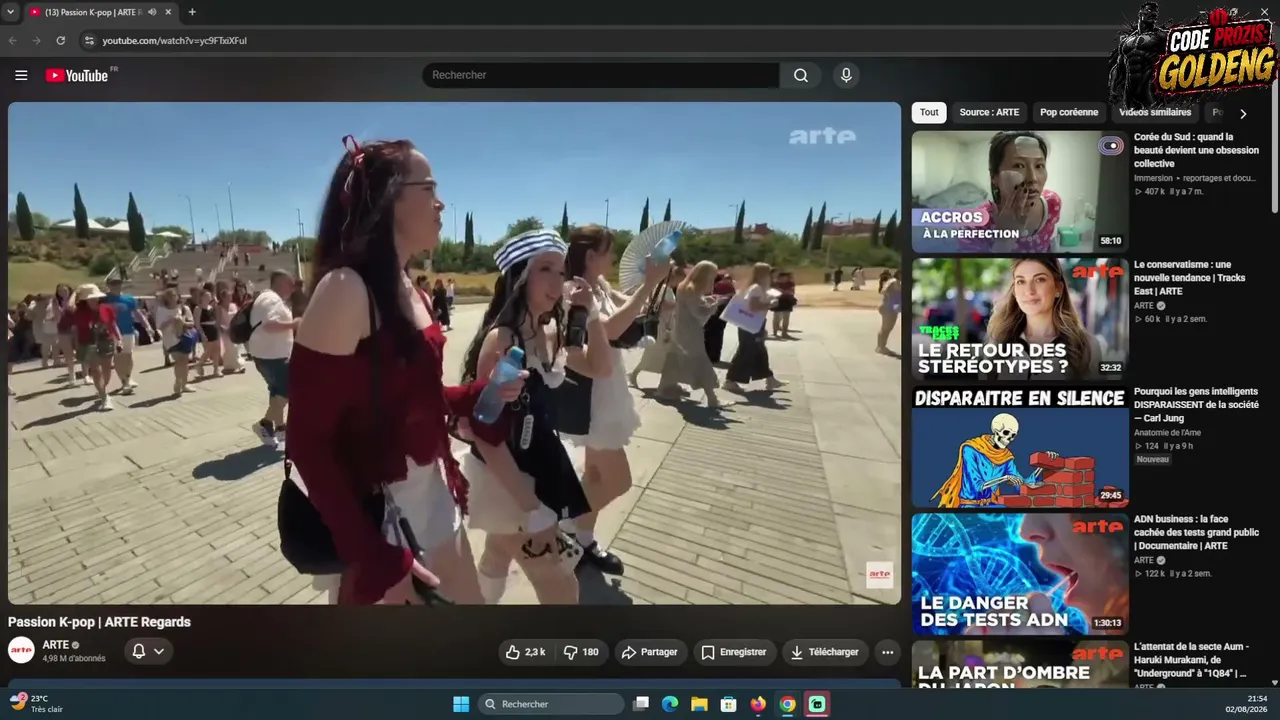Open File Explorer from the taskbar
The width and height of the screenshot is (1280, 720).
(x=699, y=704)
